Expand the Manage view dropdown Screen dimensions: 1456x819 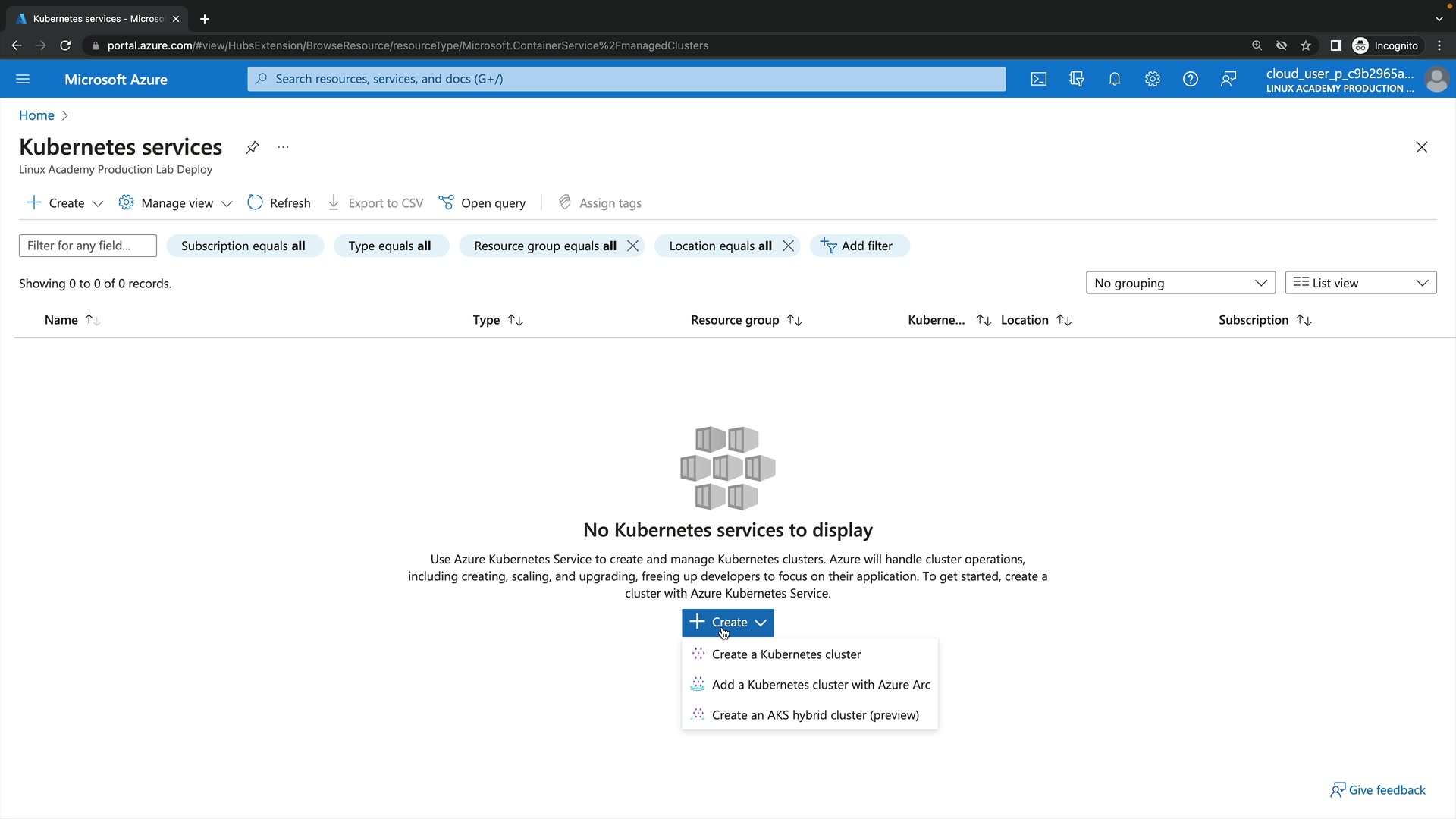click(x=176, y=203)
